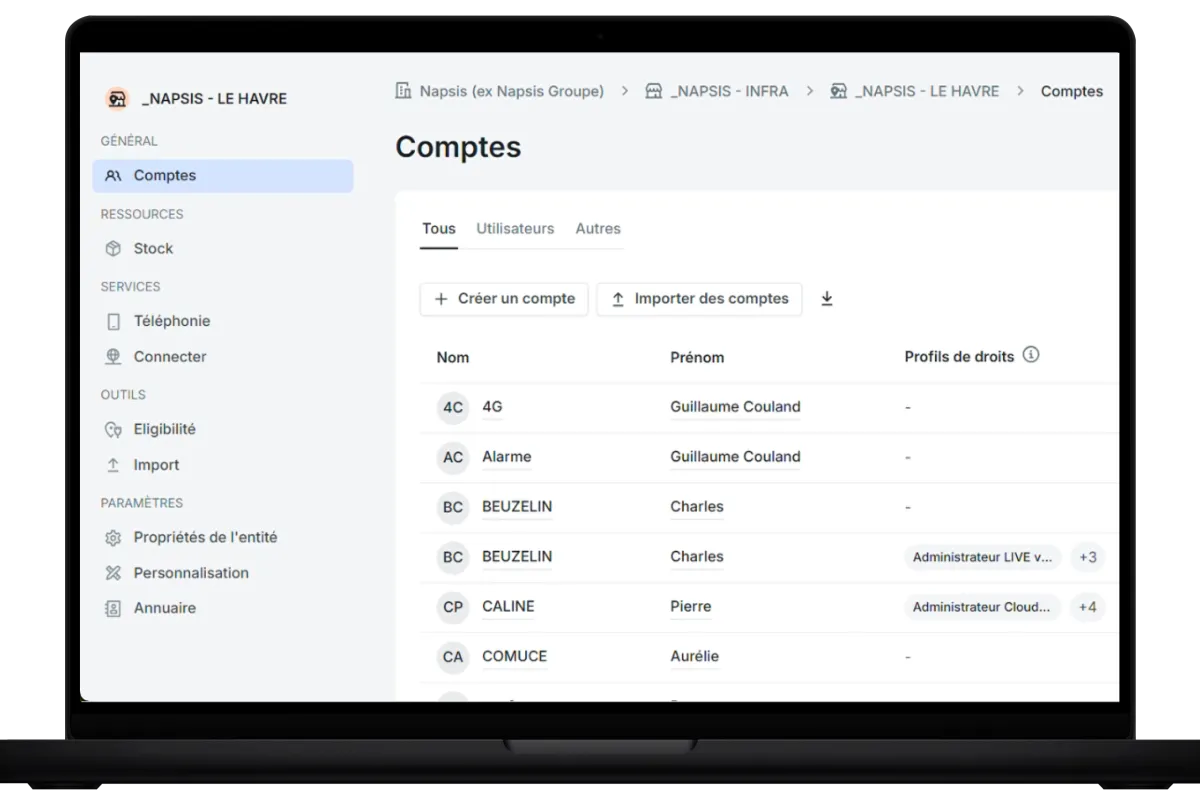Expand the +3 additional profiles badge
Screen dimensions: 1200x800
pos(1088,558)
